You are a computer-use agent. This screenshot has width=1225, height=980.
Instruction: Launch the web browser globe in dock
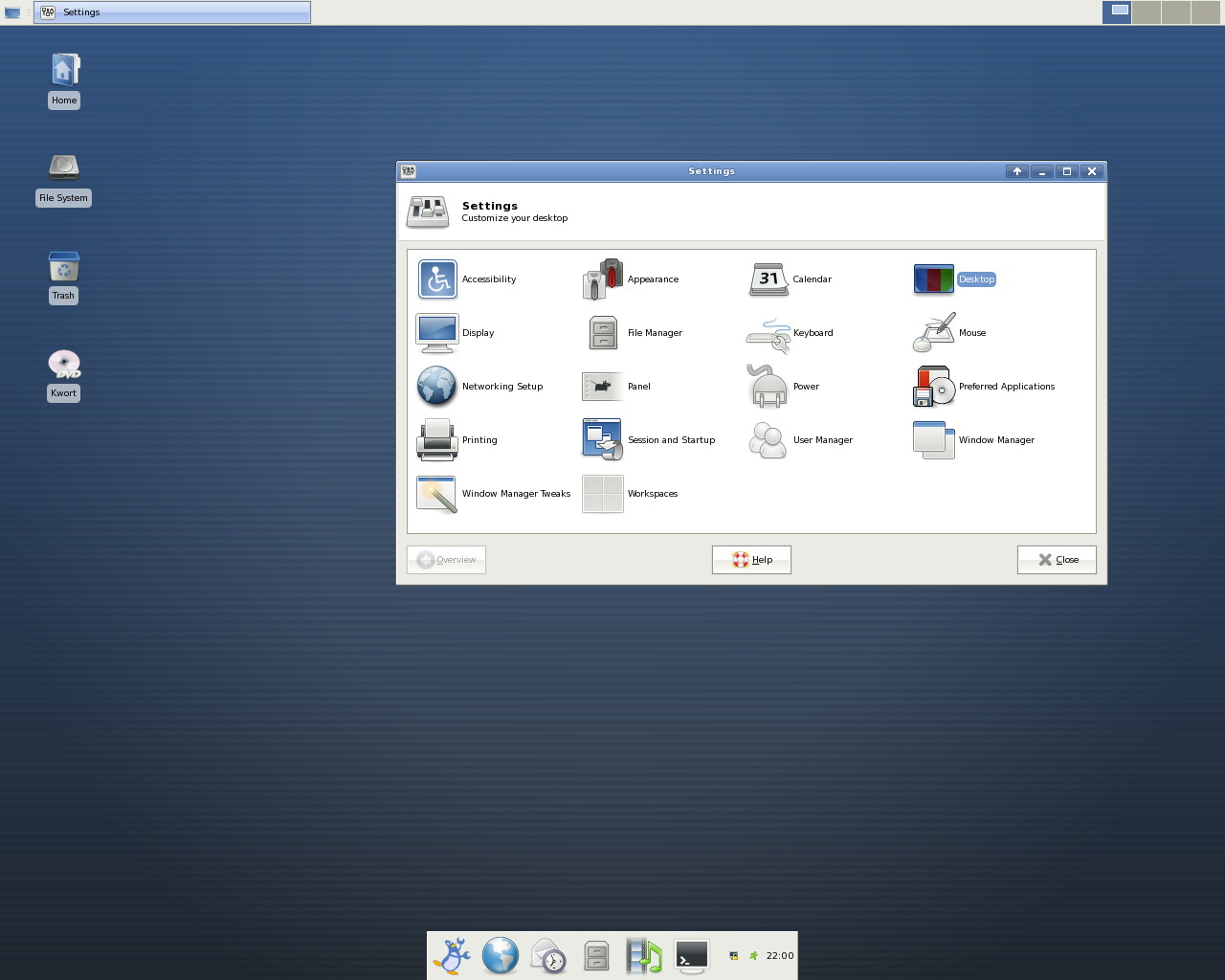(501, 955)
